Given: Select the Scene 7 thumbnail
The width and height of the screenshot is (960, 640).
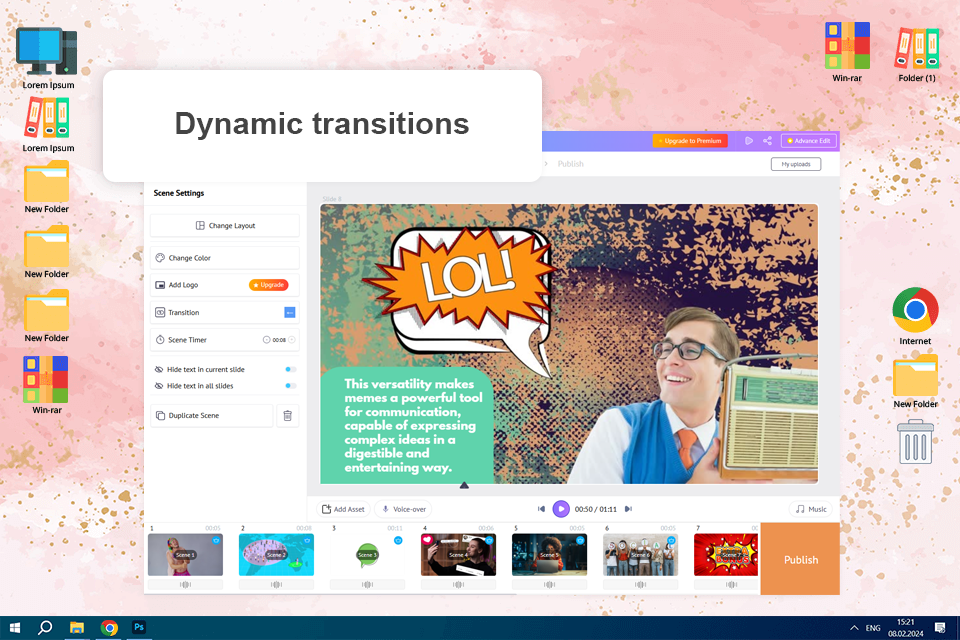Looking at the screenshot, I should tap(727, 555).
